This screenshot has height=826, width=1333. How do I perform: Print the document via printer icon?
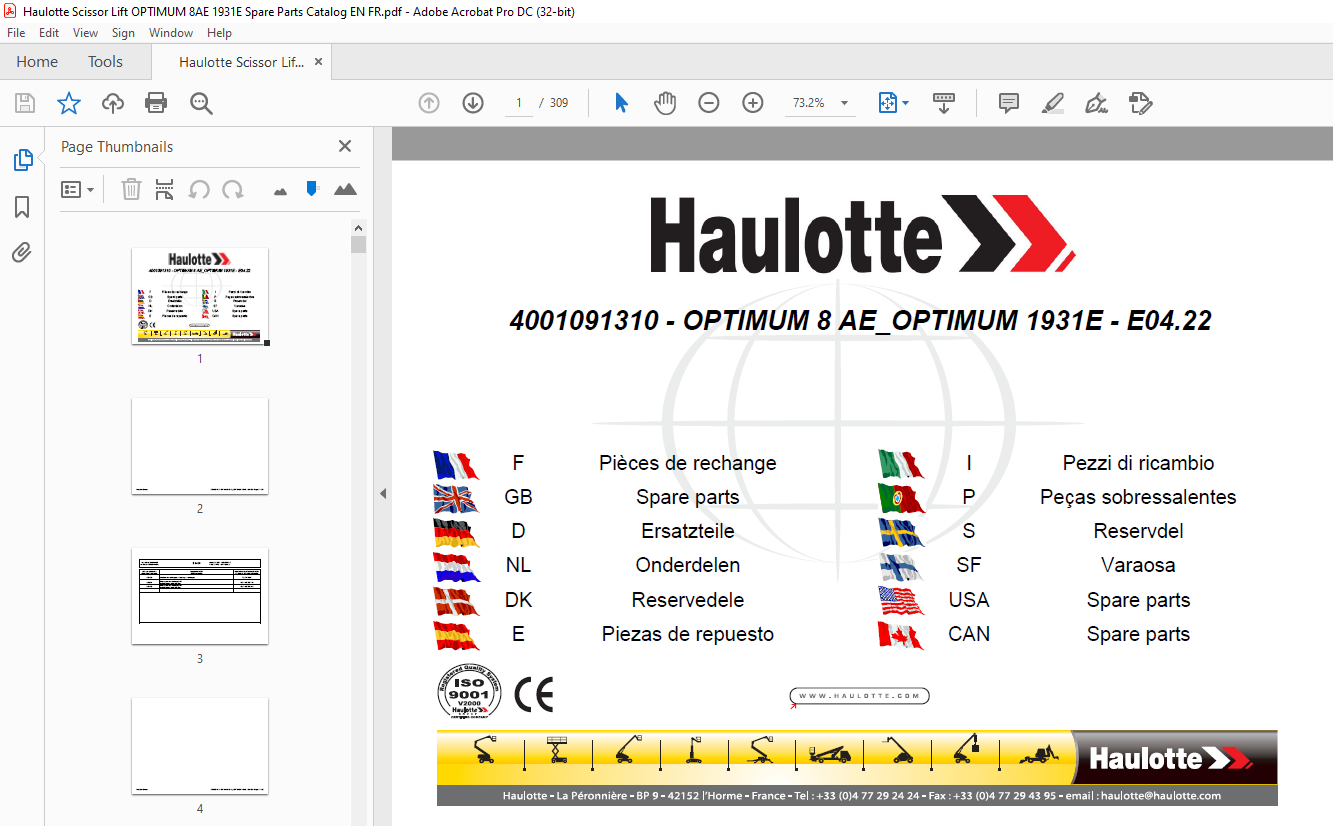pos(156,103)
